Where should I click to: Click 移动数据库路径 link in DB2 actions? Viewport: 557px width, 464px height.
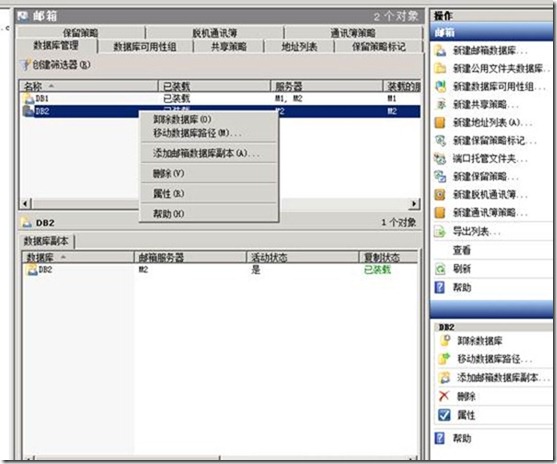point(494,359)
